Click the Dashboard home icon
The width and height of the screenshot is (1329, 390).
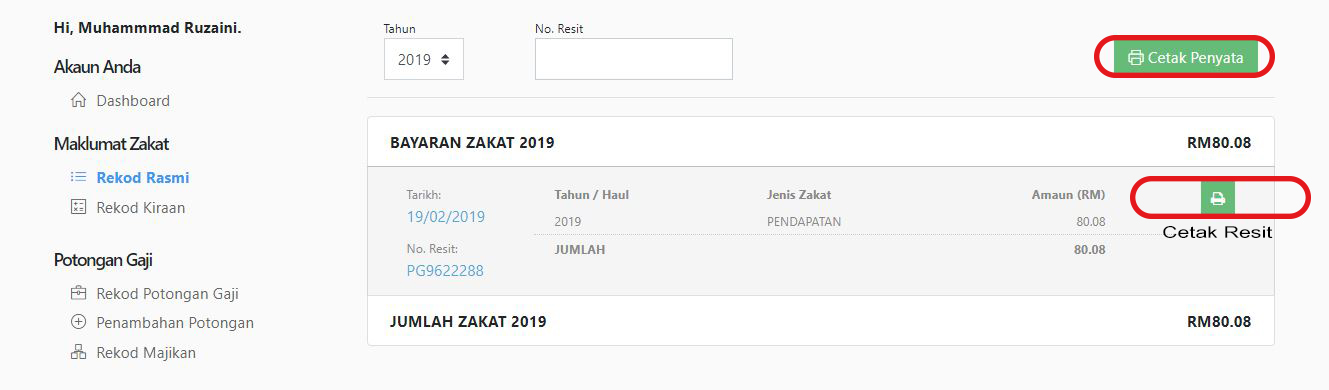78,100
